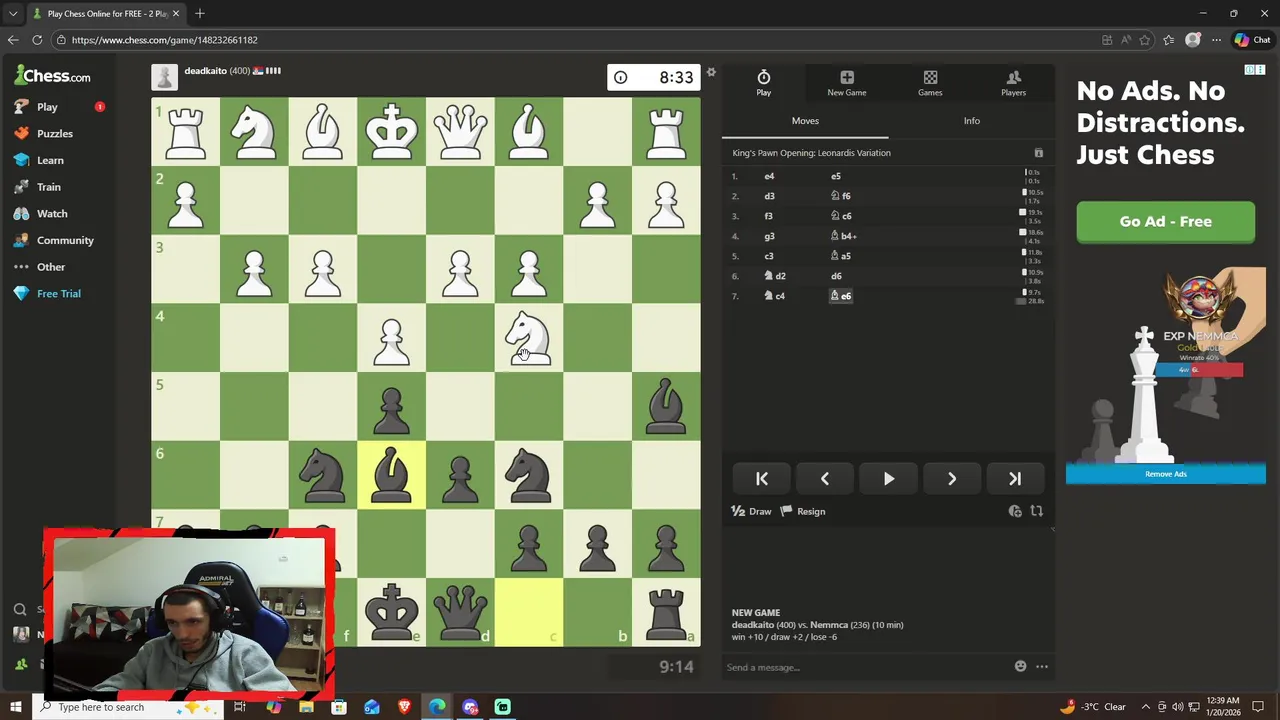The image size is (1280, 720).
Task: Click the Remove Ads button
Action: [x=1165, y=474]
